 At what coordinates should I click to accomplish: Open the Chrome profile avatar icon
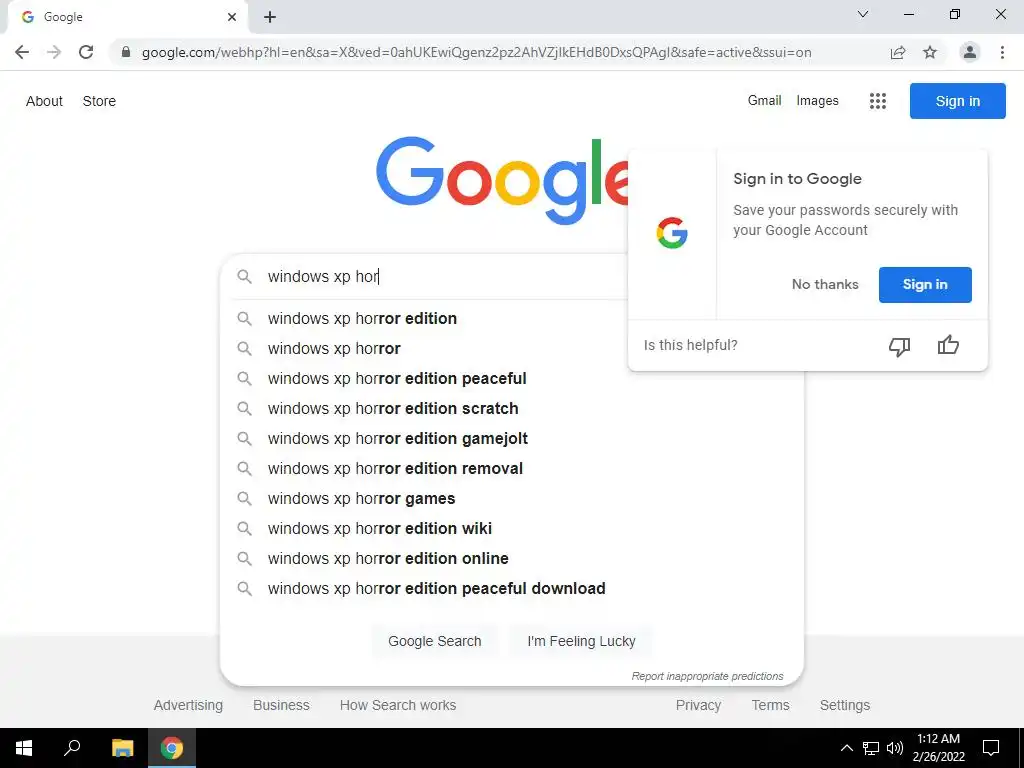coord(970,52)
